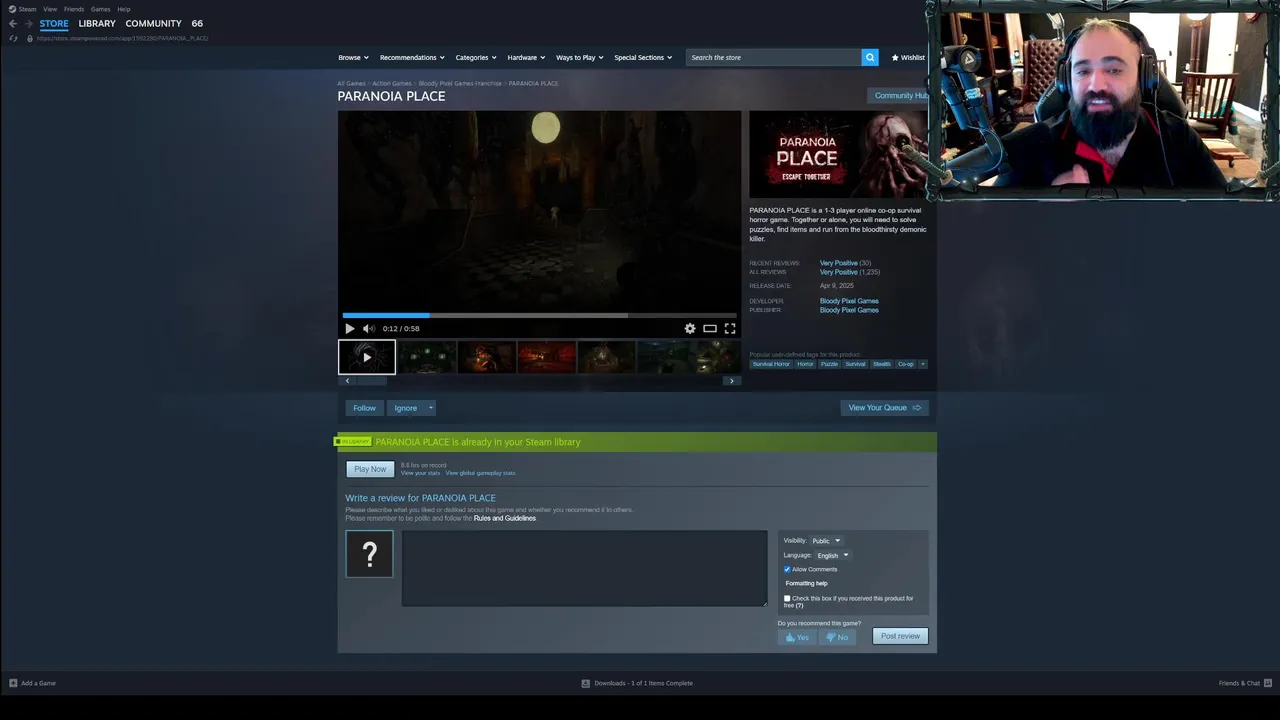Viewport: 1280px width, 720px height.
Task: Open the Friends menu
Action: pyautogui.click(x=74, y=9)
